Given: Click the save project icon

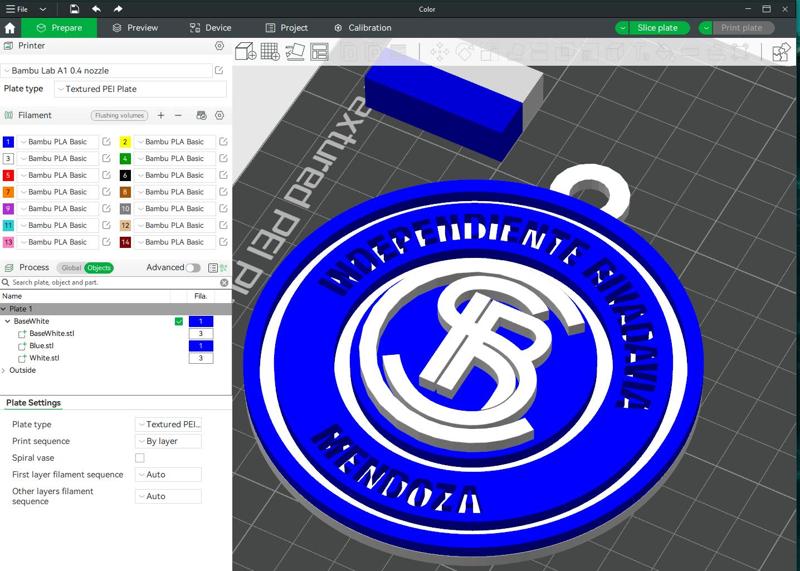Looking at the screenshot, I should tap(74, 9).
